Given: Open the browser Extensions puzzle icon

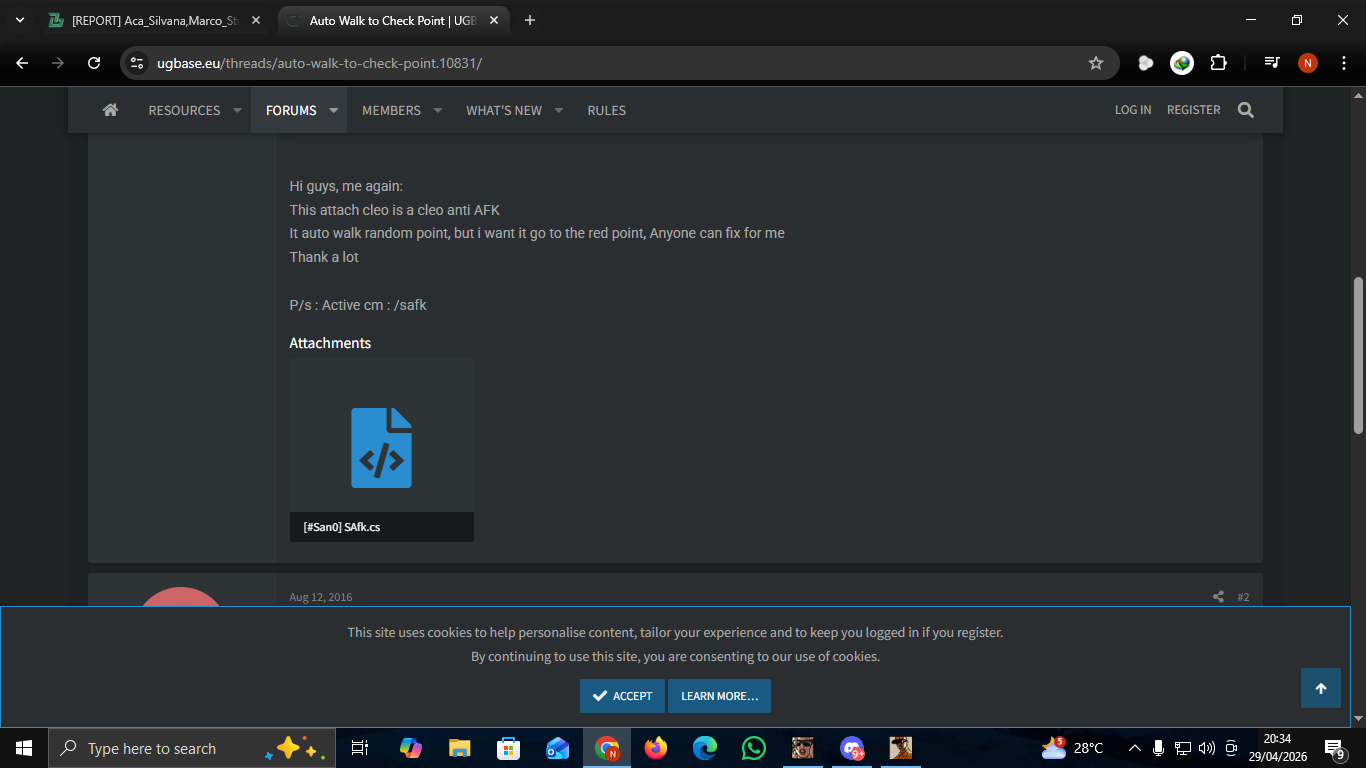Looking at the screenshot, I should coord(1218,63).
